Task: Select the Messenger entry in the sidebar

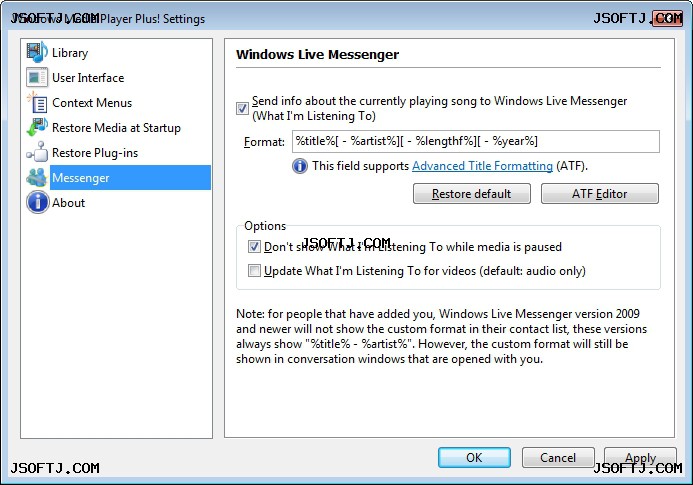Action: 130,178
